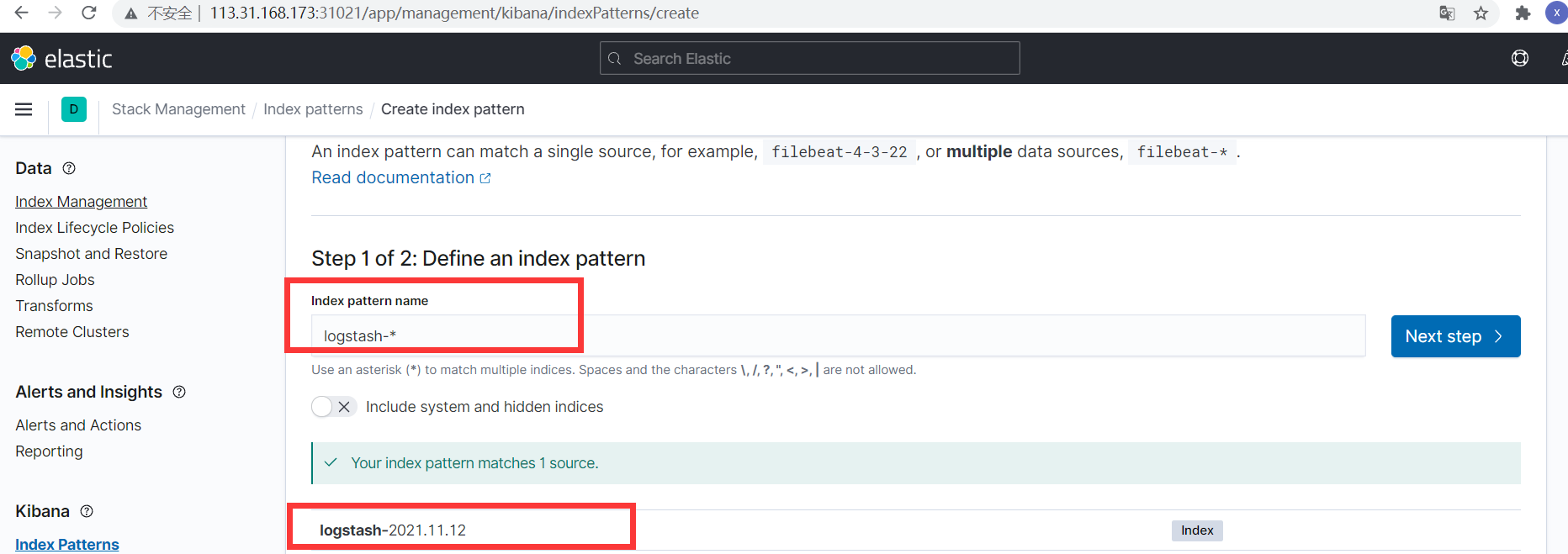1568x554 pixels.
Task: Click the filebeat-4-3-22 example code
Action: (x=840, y=152)
